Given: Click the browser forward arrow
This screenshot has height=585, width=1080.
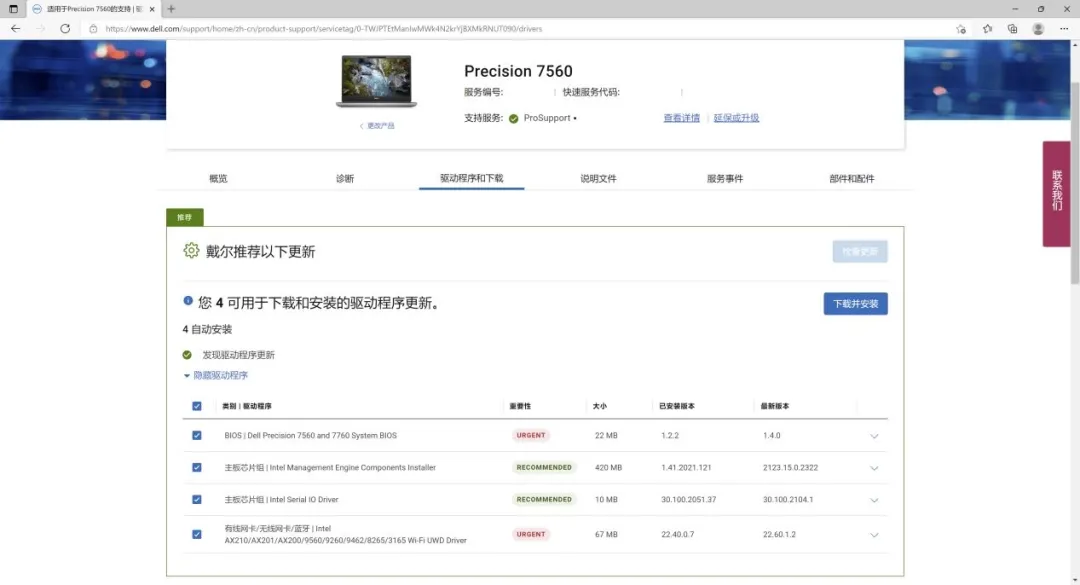Looking at the screenshot, I should click(x=40, y=29).
